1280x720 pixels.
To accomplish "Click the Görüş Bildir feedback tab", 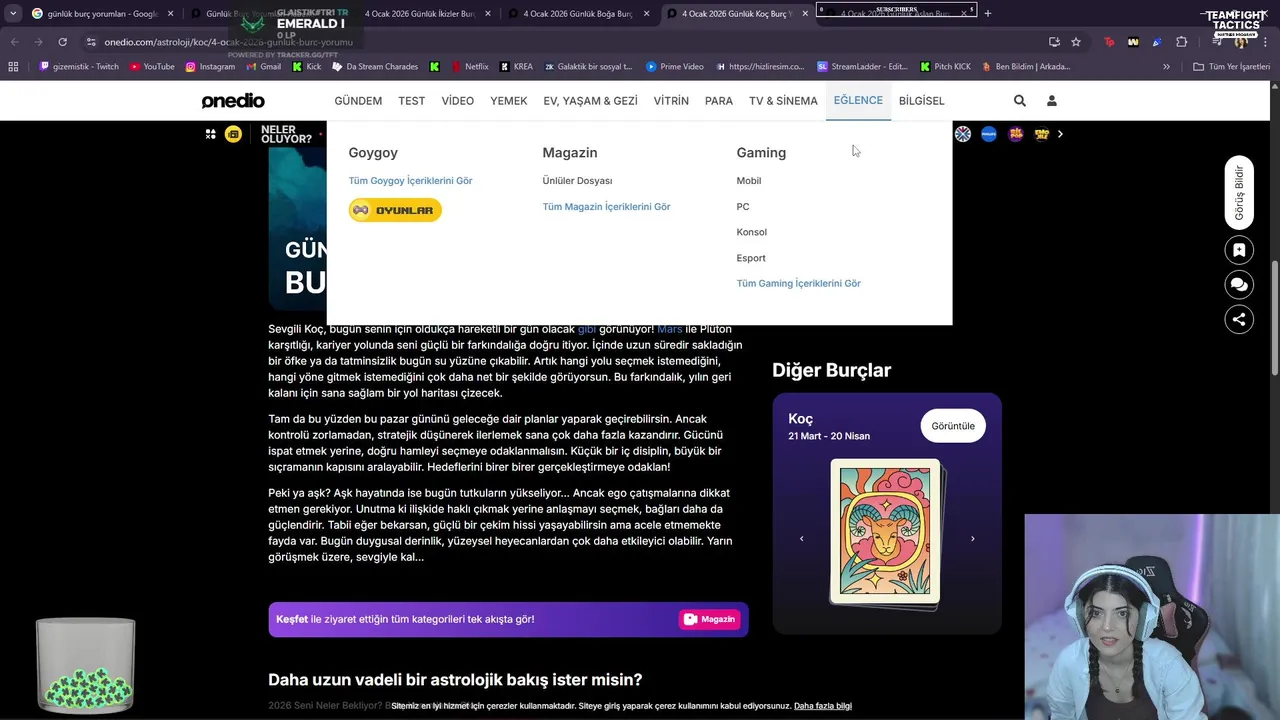I will coord(1239,193).
